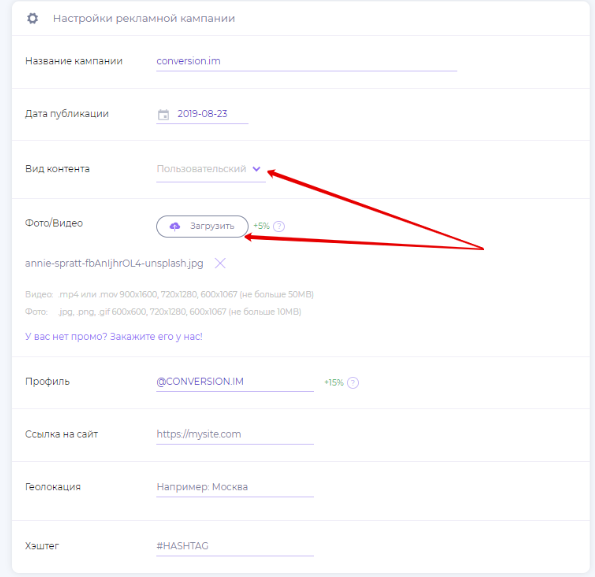Click the #HASHTAG input field

click(235, 546)
